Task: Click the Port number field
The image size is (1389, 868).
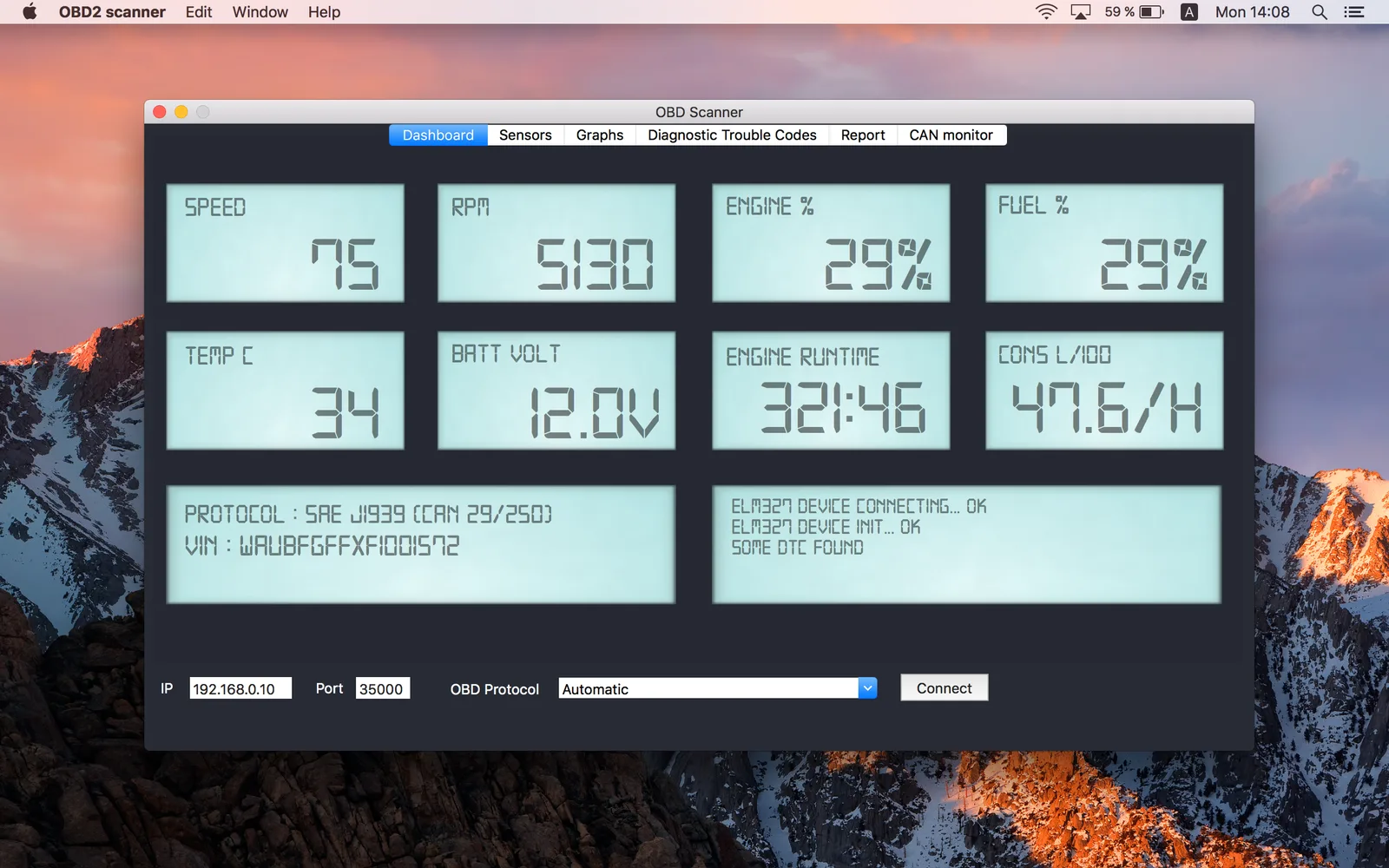Action: click(383, 688)
